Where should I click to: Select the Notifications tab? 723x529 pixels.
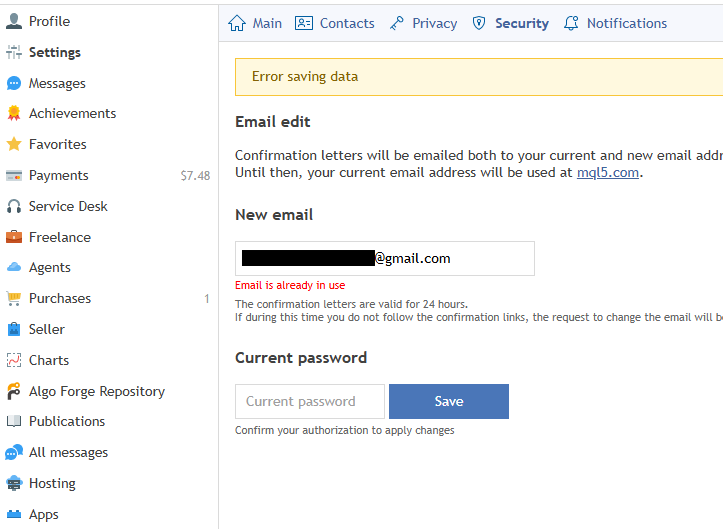point(615,23)
